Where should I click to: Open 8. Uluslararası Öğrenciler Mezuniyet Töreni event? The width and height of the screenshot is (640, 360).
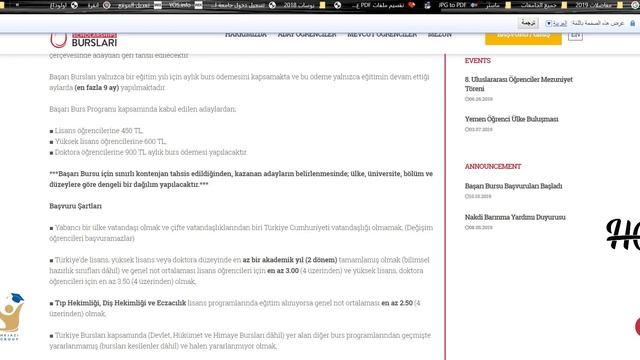(518, 84)
